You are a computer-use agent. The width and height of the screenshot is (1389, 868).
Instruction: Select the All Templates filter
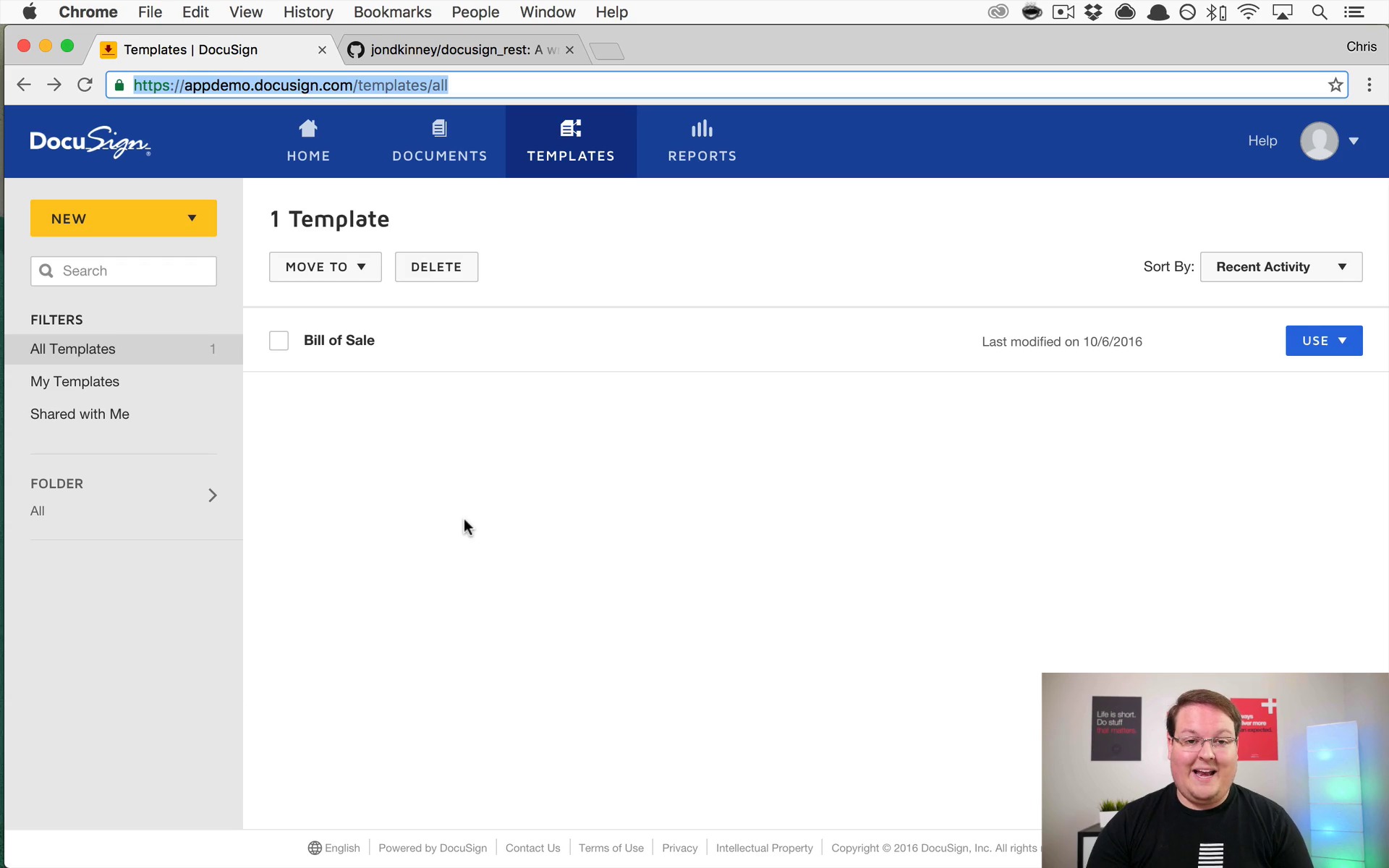124,349
